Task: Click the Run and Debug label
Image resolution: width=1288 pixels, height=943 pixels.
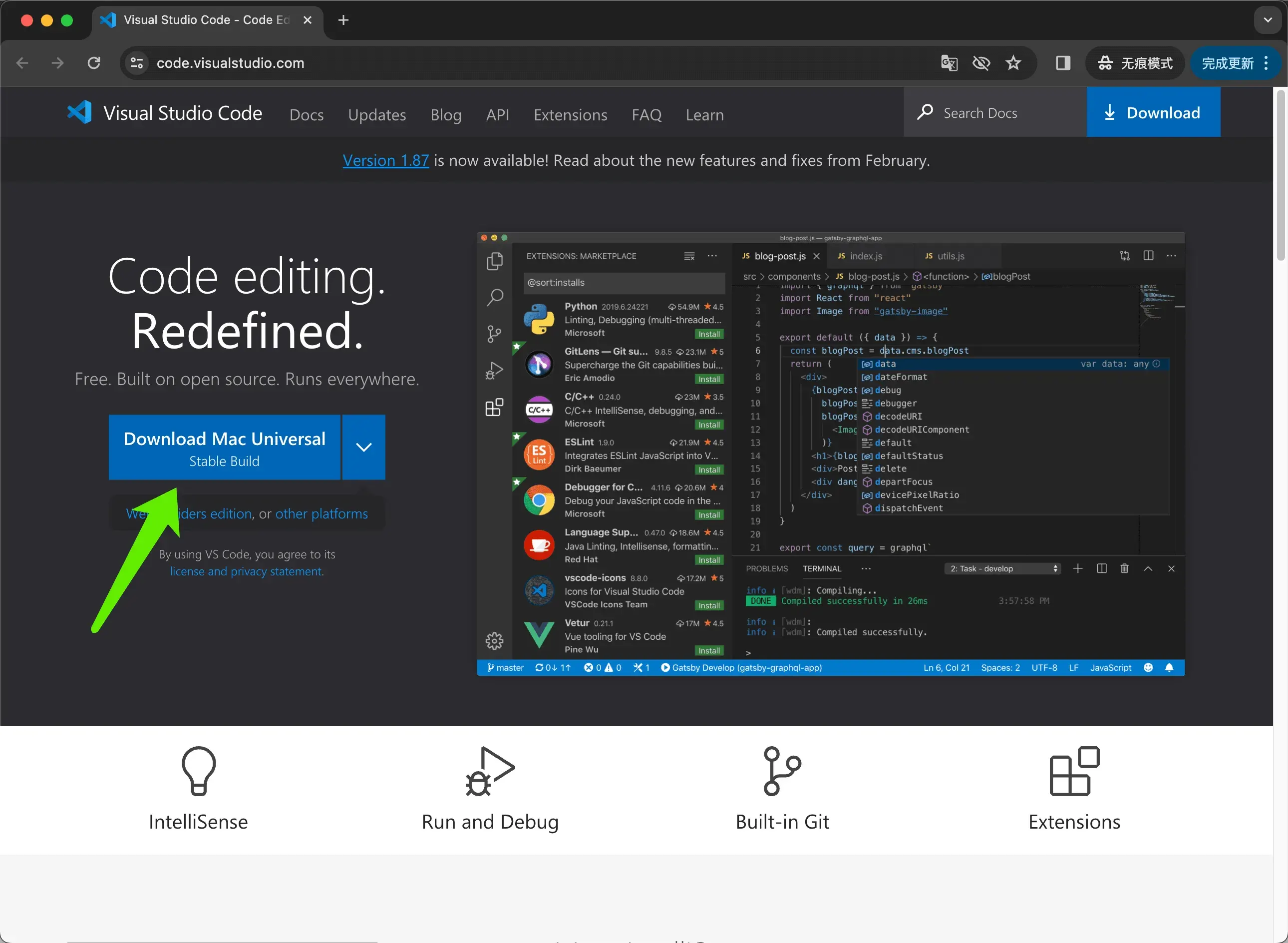Action: 490,822
